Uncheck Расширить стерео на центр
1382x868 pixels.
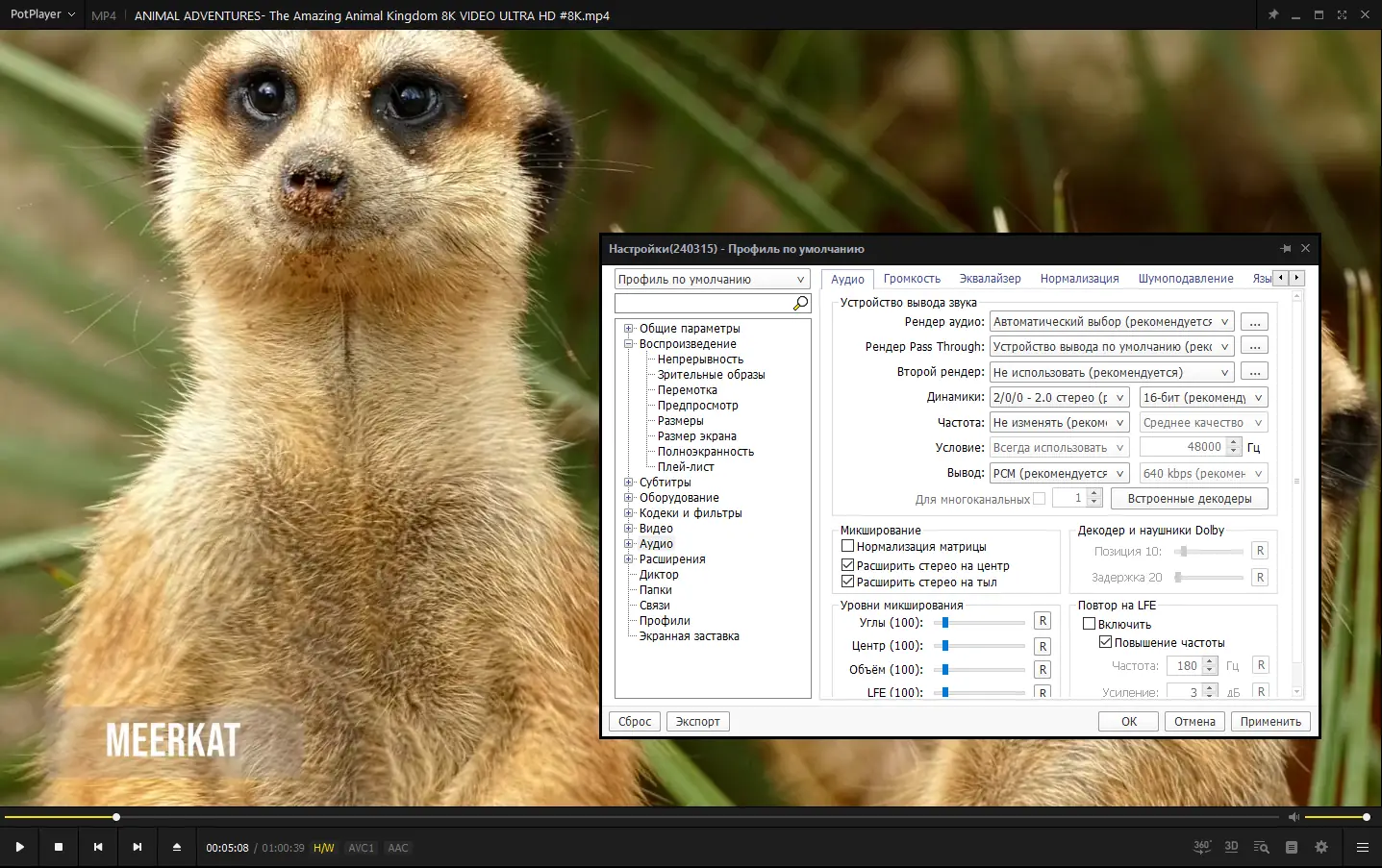click(847, 565)
